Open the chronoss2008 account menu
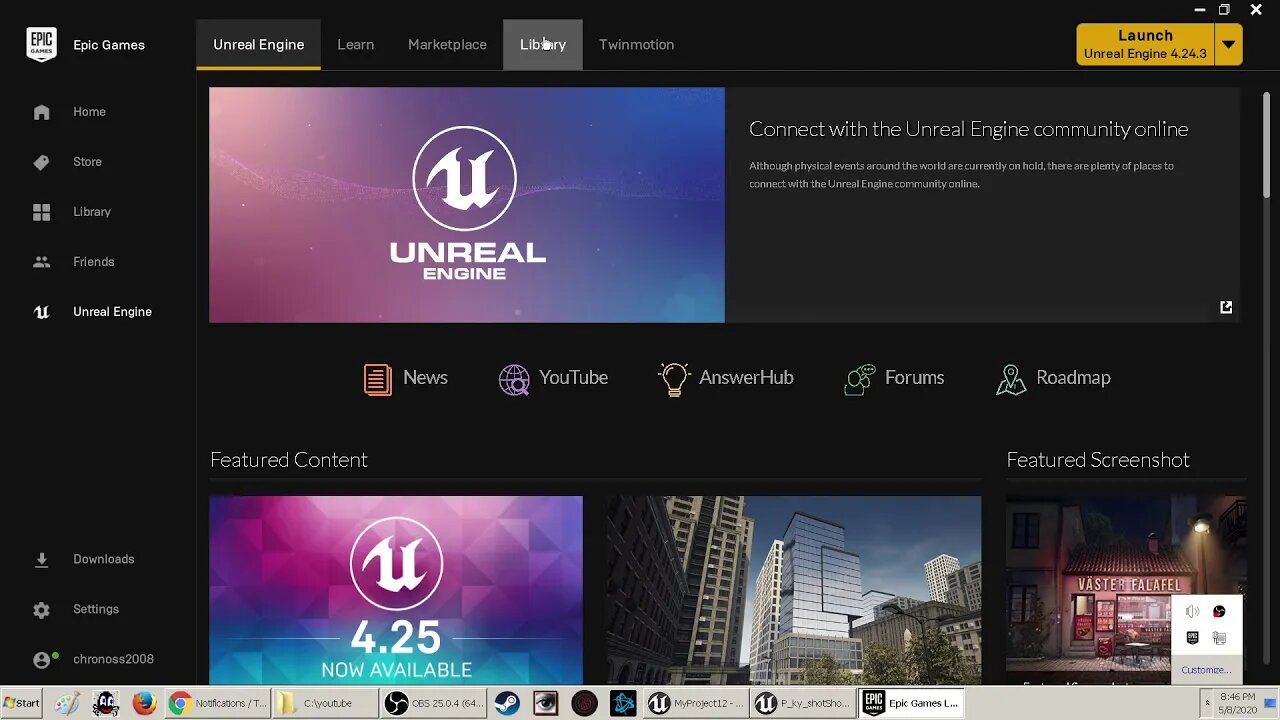 (x=113, y=659)
